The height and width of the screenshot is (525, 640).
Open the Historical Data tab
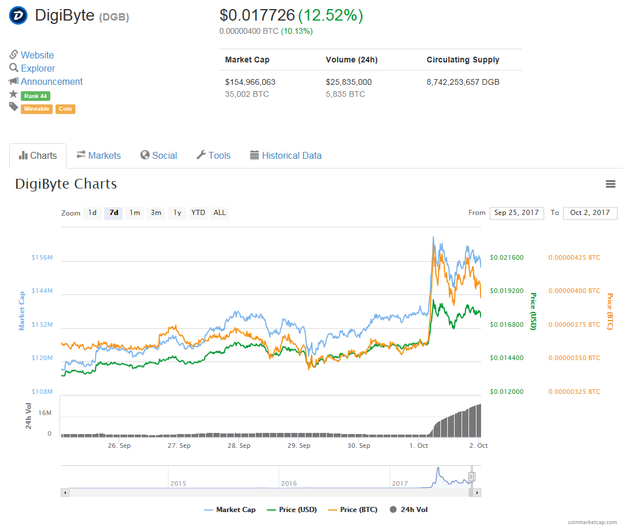point(286,156)
